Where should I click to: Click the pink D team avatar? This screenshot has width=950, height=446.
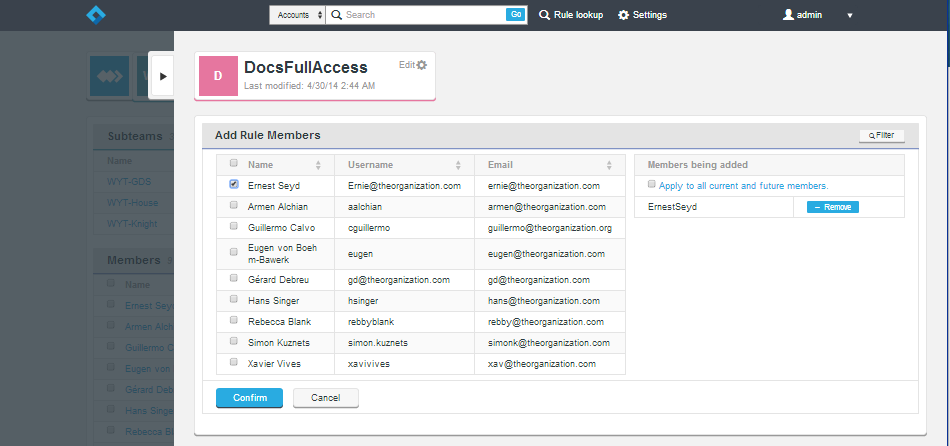coord(218,76)
